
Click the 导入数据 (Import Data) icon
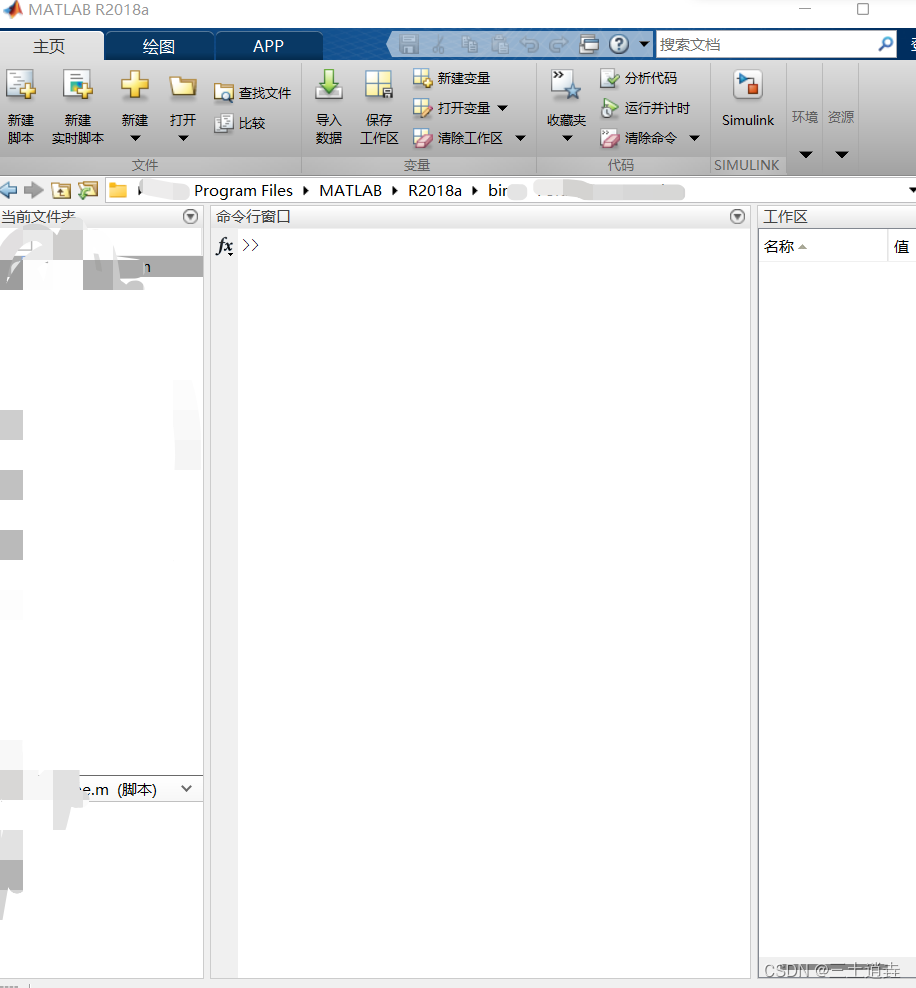coord(329,87)
